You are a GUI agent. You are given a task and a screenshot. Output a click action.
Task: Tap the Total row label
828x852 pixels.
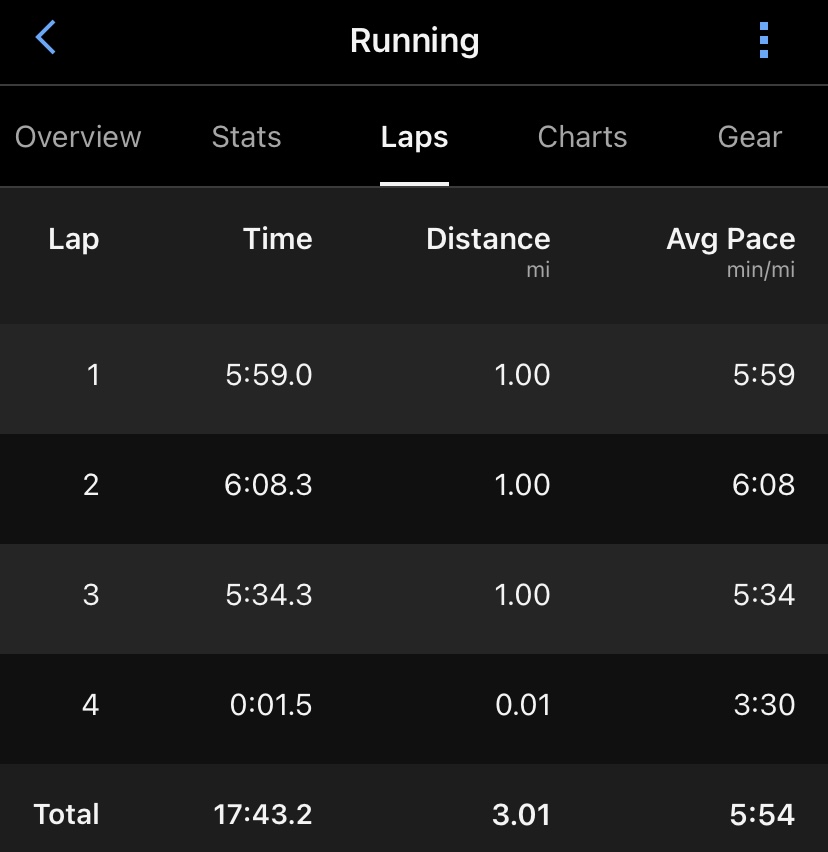[66, 814]
